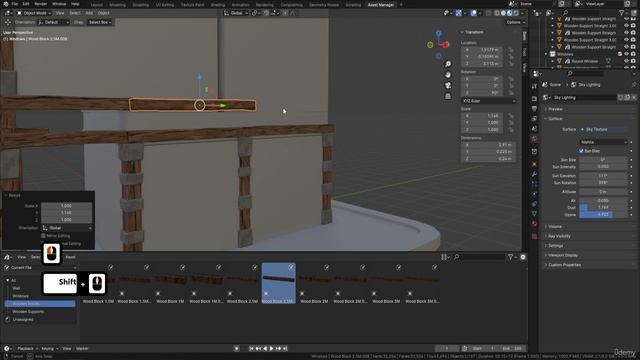Click the viewport zoom magnifier gizmo
The height and width of the screenshot is (360, 640).
pyautogui.click(x=448, y=64)
